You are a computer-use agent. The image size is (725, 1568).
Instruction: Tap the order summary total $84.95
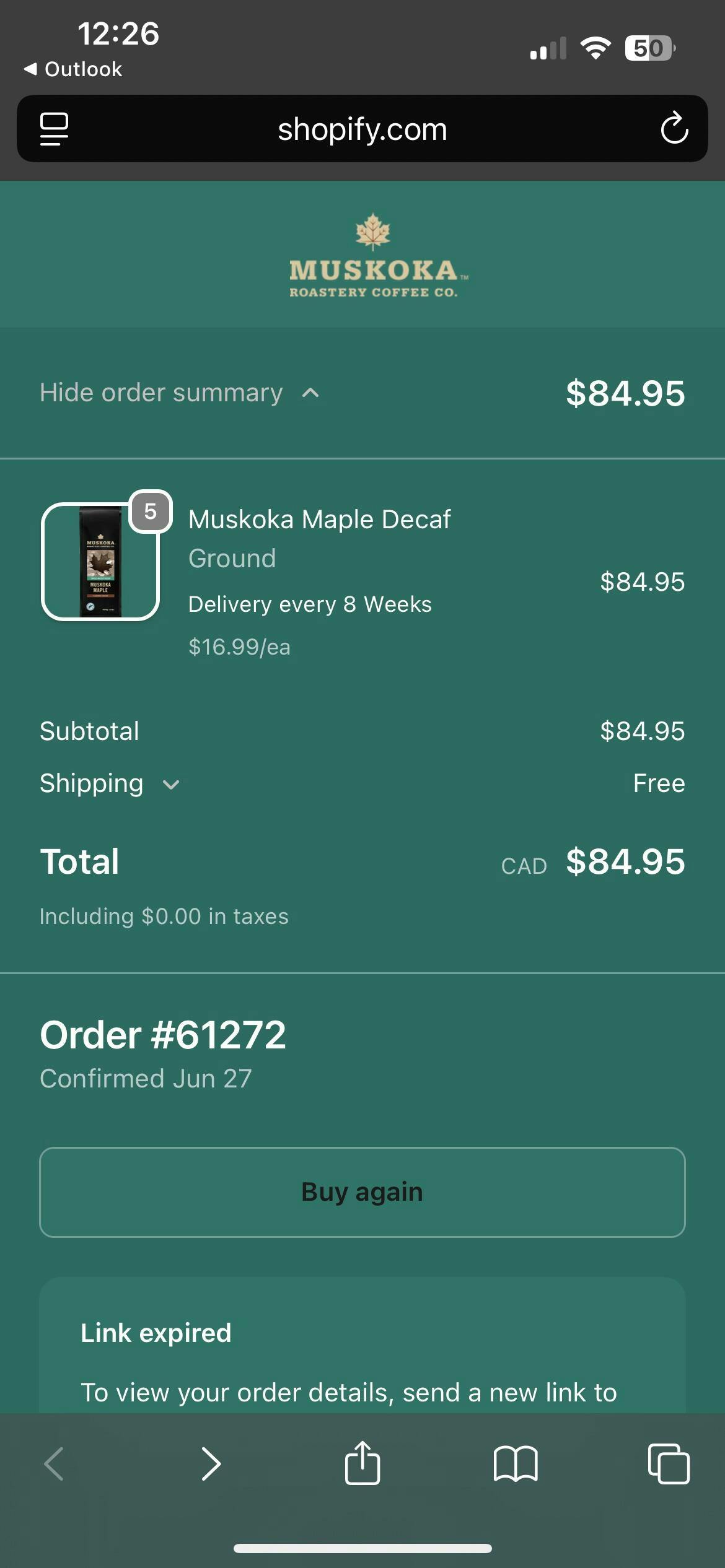coord(625,393)
